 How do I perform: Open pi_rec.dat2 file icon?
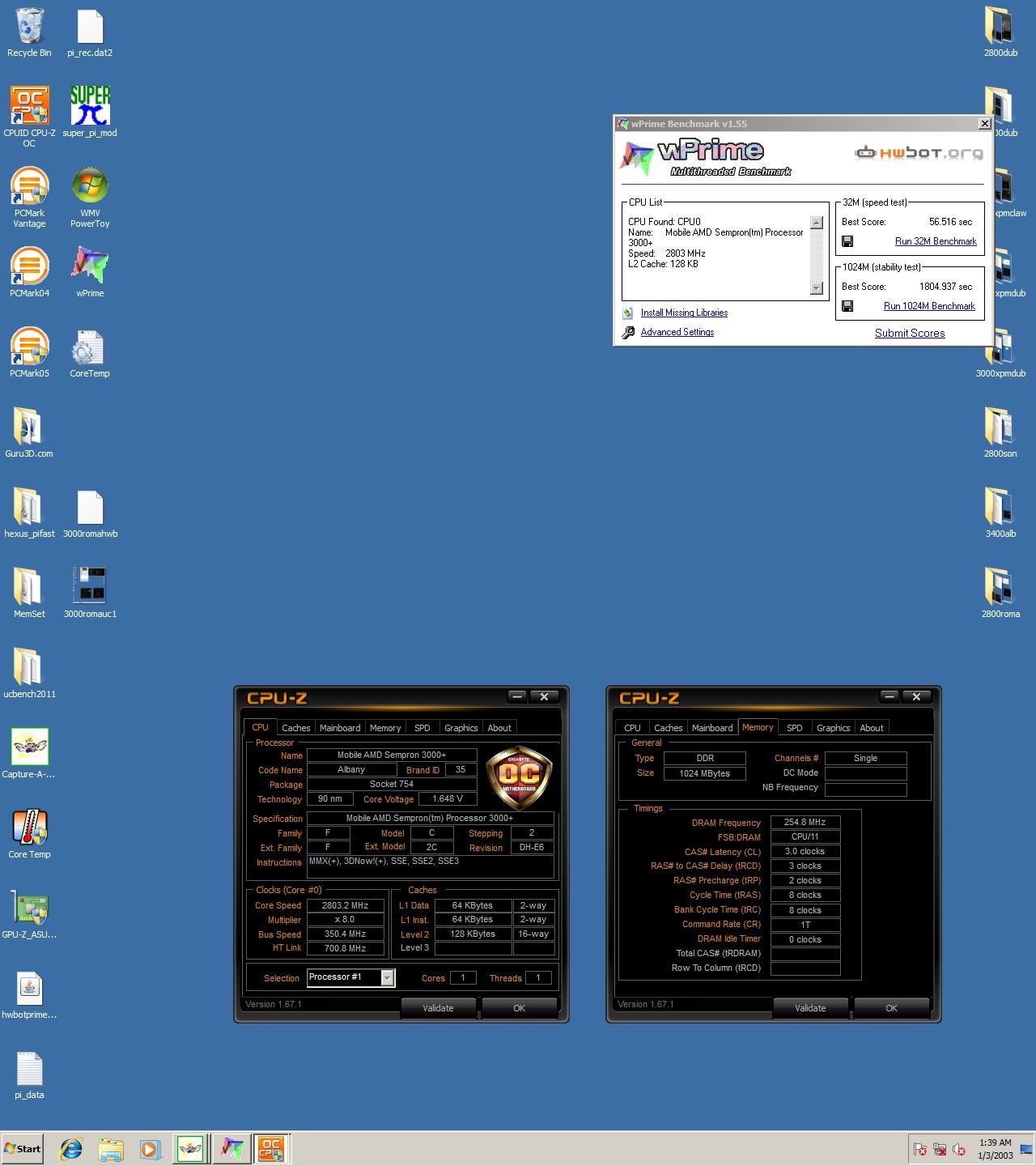[90, 32]
